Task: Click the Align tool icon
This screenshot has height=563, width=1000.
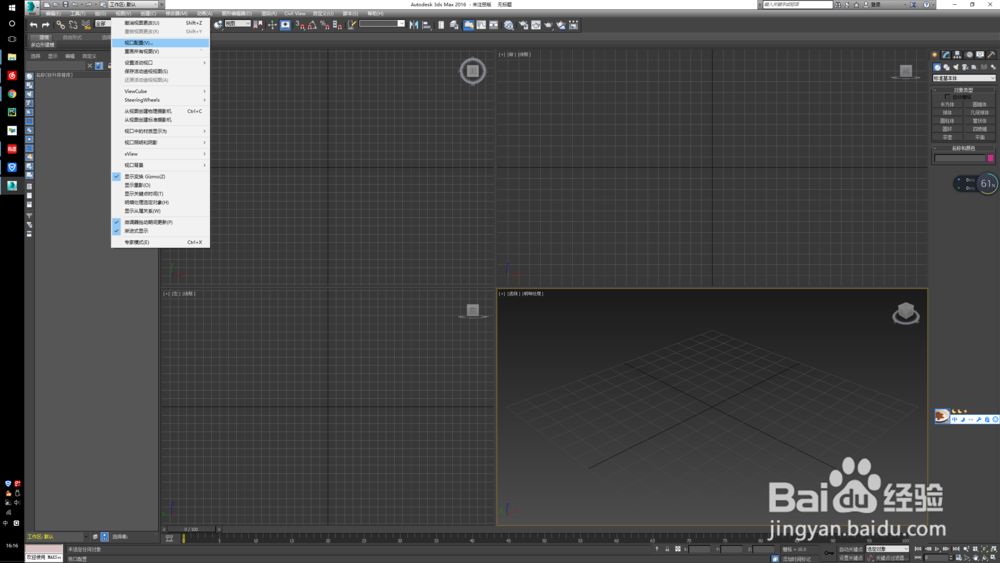Action: [427, 25]
